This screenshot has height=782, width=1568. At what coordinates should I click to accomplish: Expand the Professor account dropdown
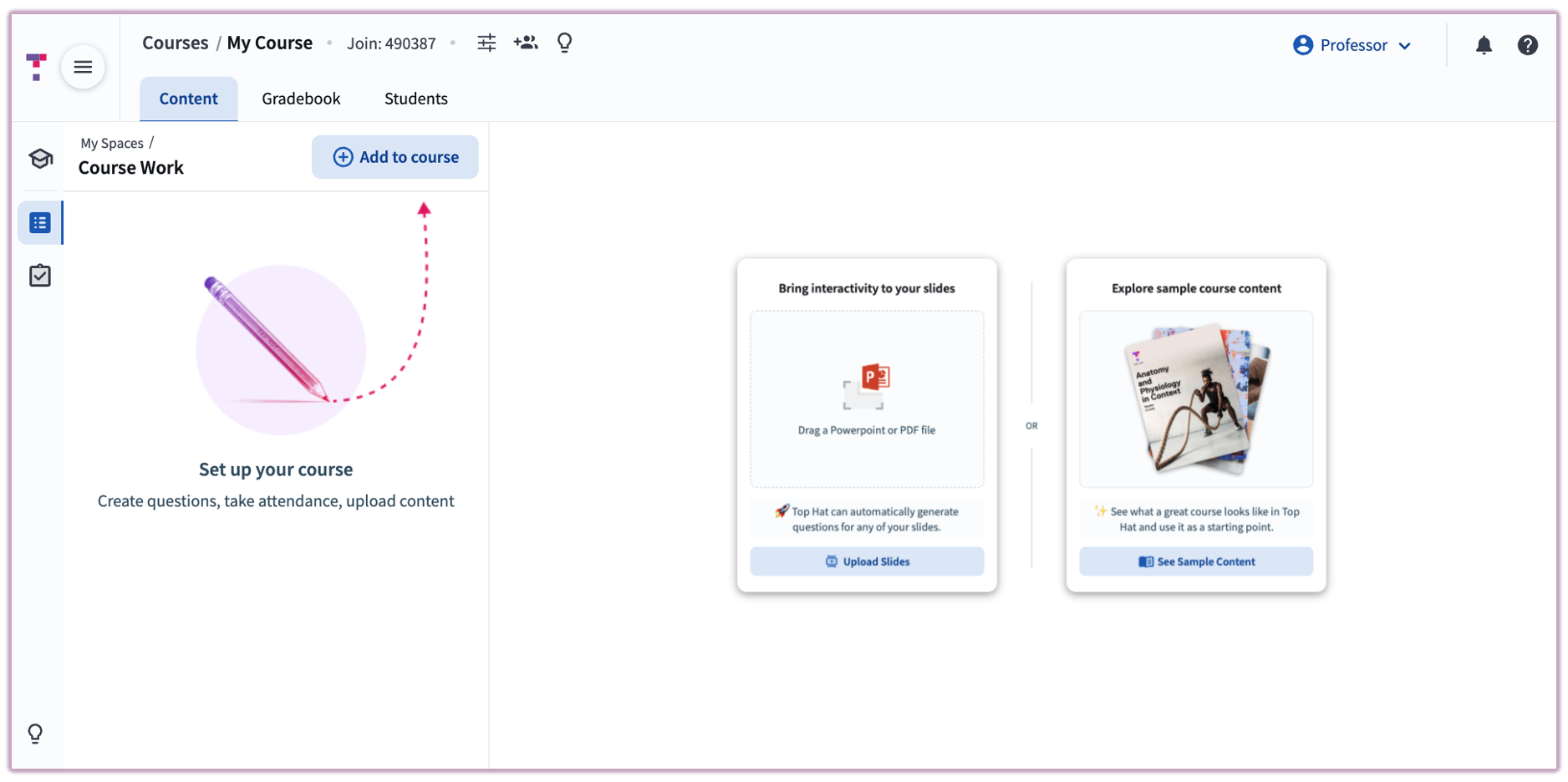click(1353, 45)
